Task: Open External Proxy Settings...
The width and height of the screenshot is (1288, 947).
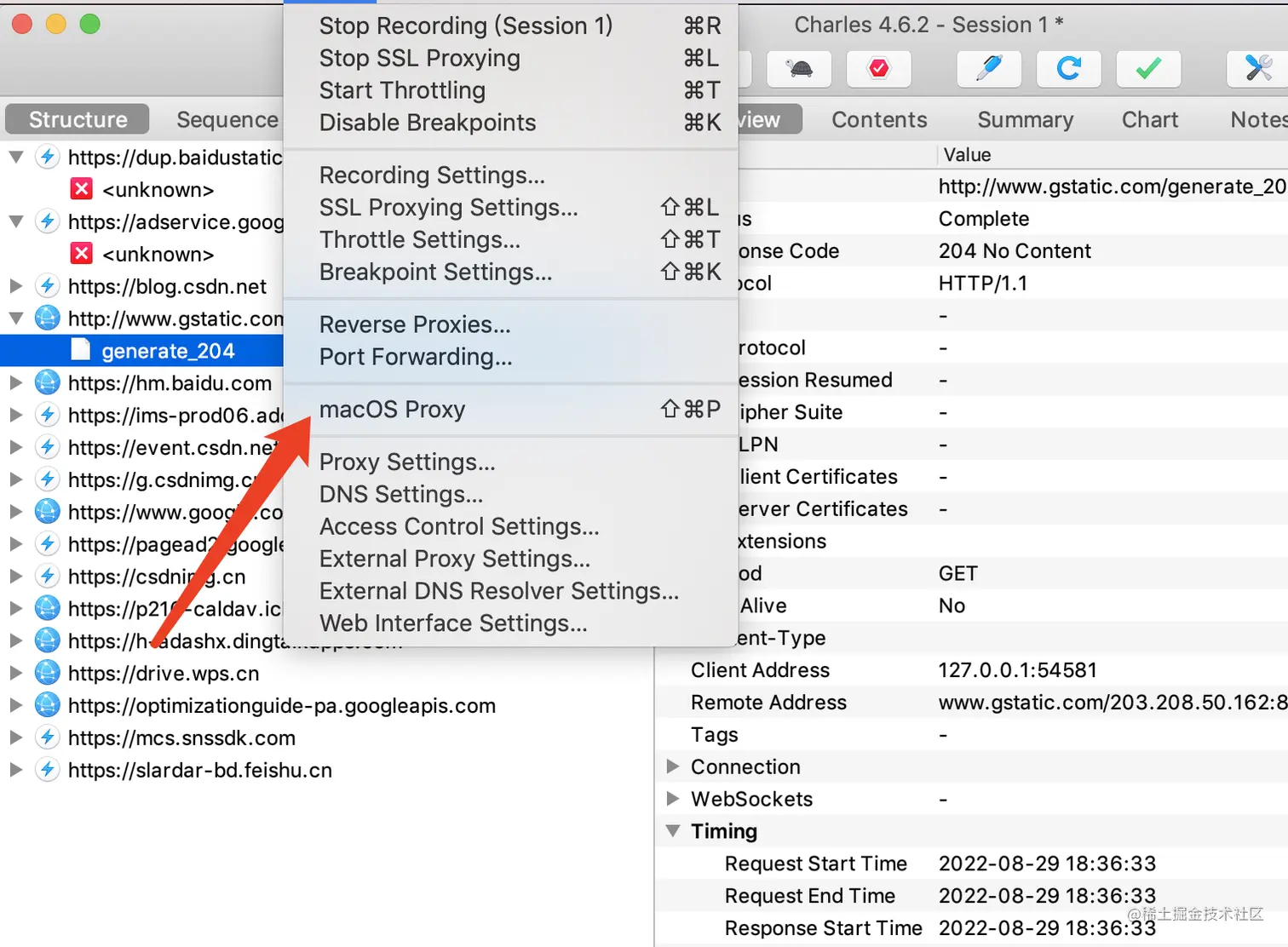Action: [x=511, y=559]
